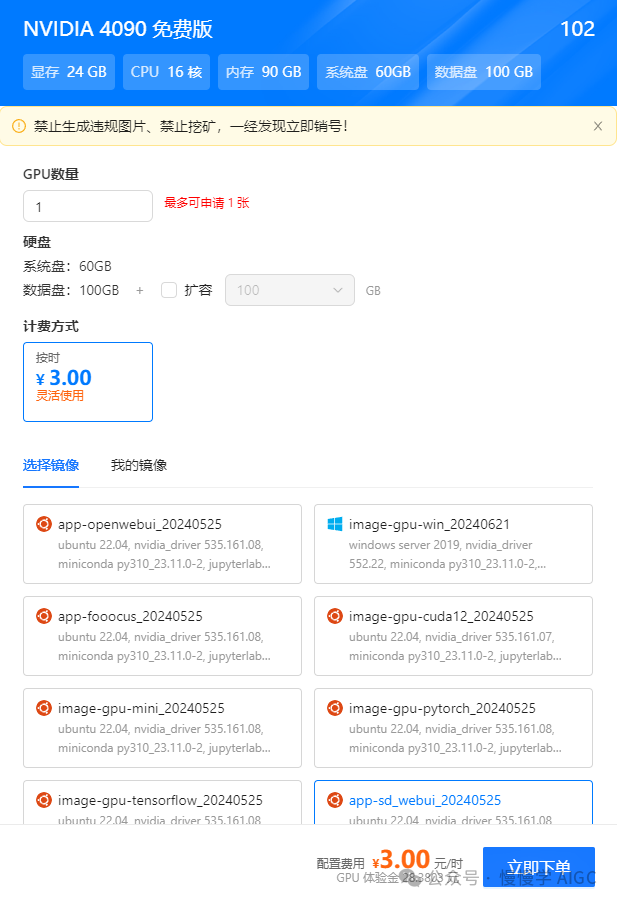Click the 显存 24 GB spec tag
The width and height of the screenshot is (617, 903).
coord(69,72)
